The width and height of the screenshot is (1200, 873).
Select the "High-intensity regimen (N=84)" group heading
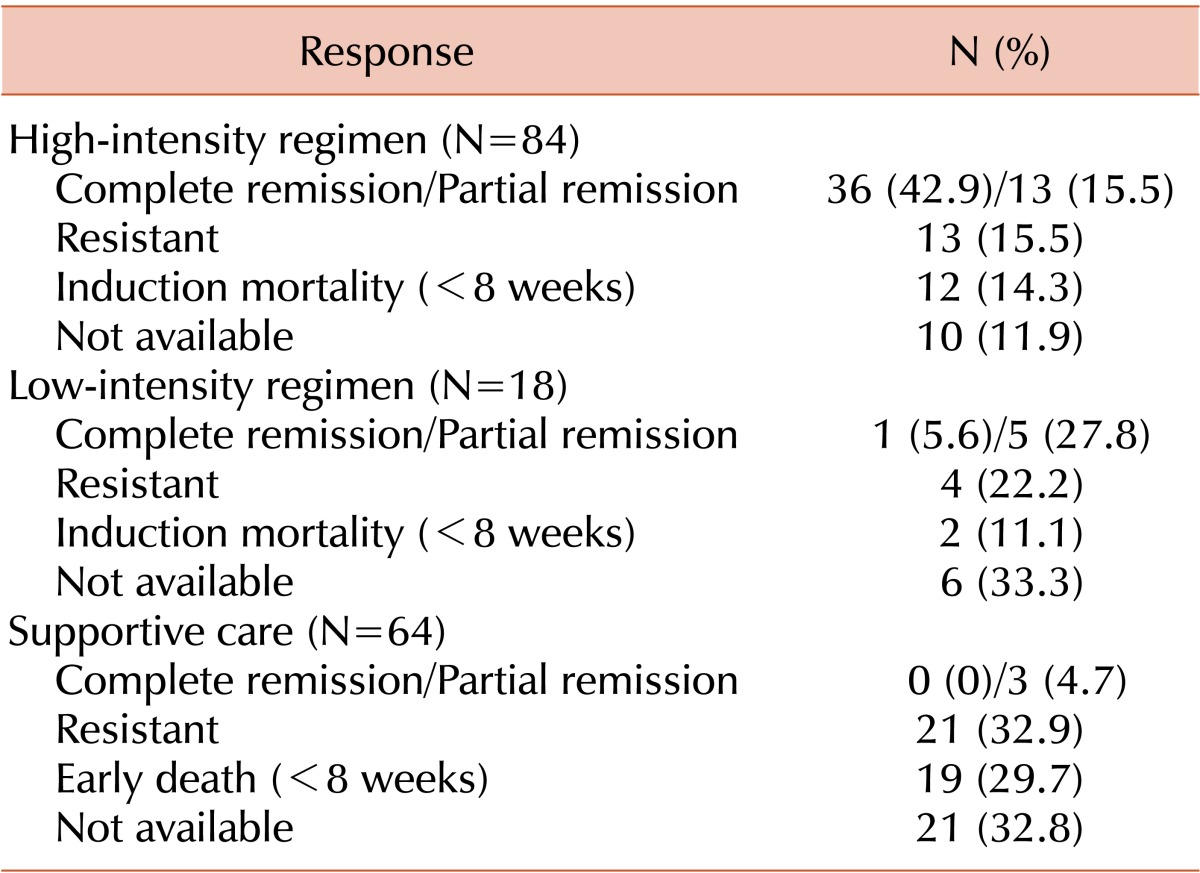click(295, 140)
